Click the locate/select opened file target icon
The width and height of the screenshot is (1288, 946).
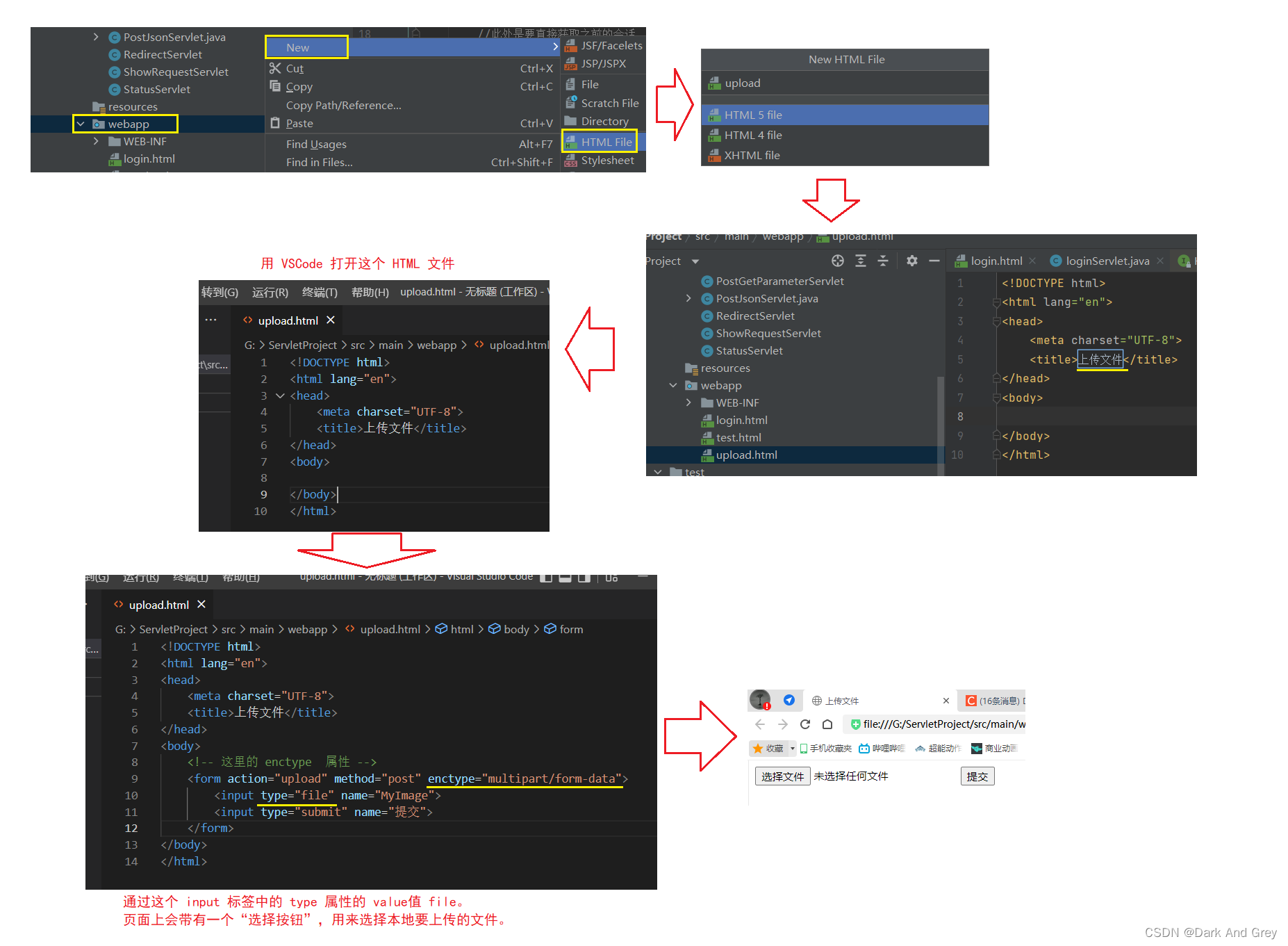pyautogui.click(x=838, y=261)
